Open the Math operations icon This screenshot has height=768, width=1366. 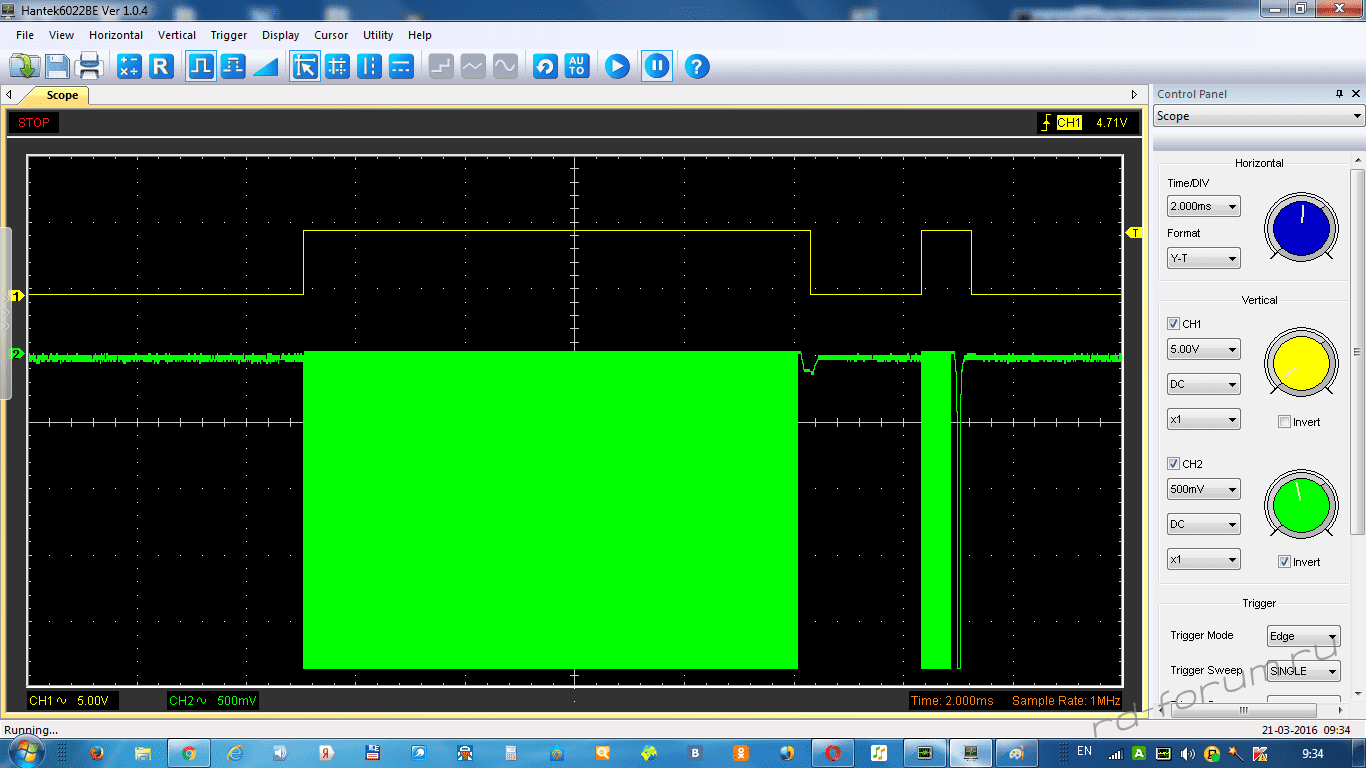(x=129, y=67)
